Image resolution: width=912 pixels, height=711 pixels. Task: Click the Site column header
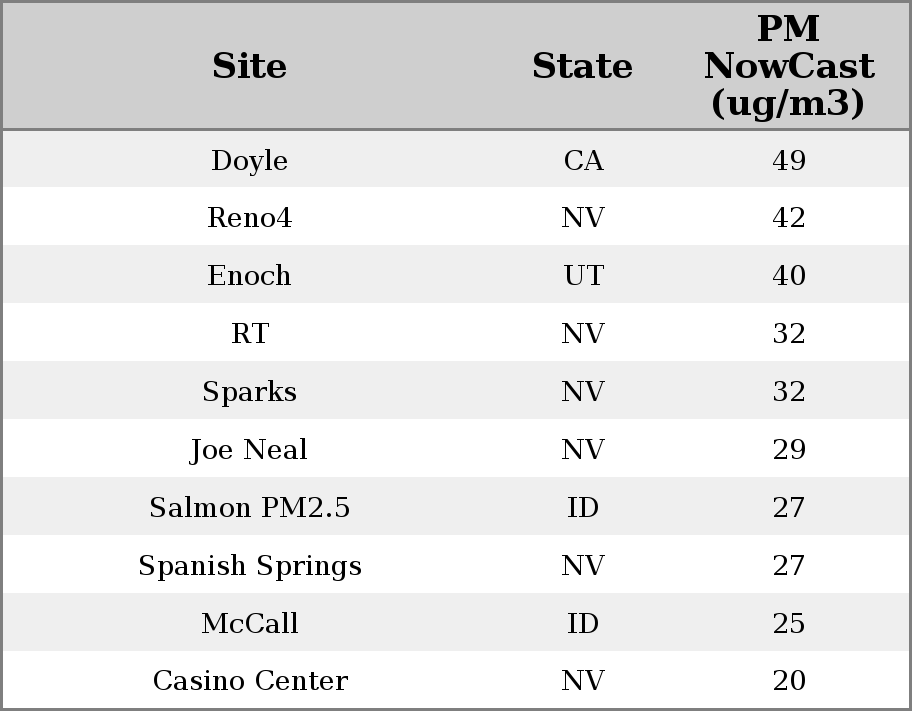(249, 67)
